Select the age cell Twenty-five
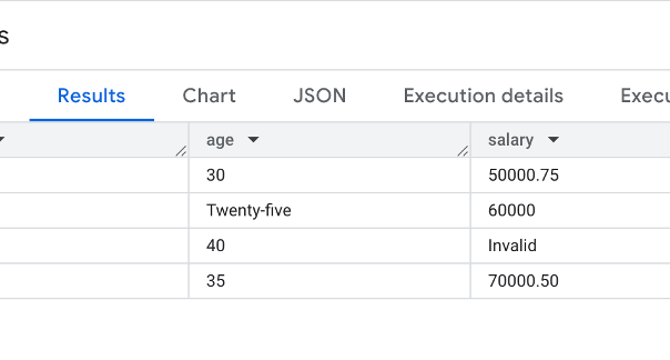The image size is (670, 360). point(329,211)
